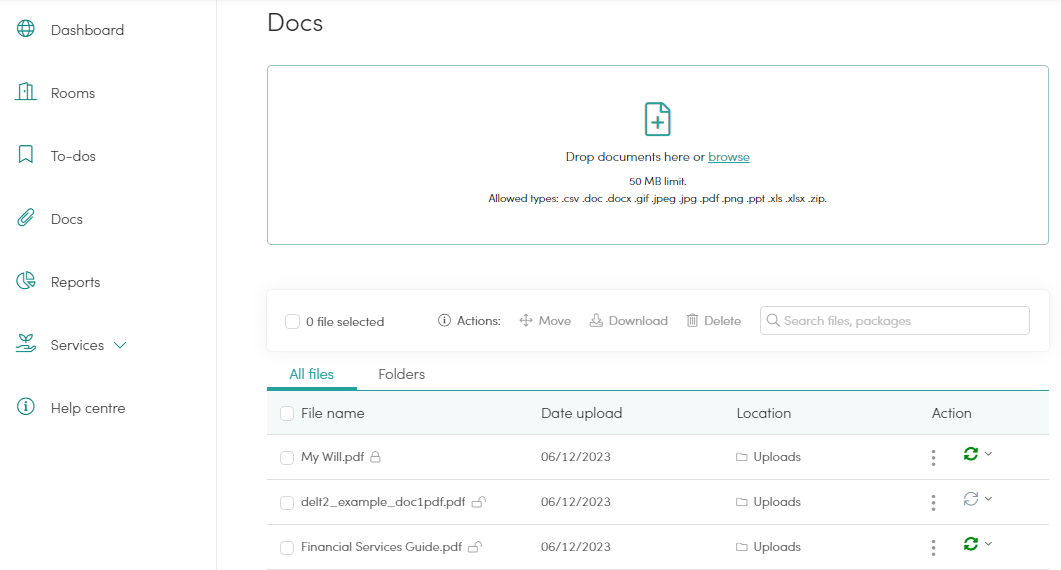Click the Help centre info icon

(26, 407)
